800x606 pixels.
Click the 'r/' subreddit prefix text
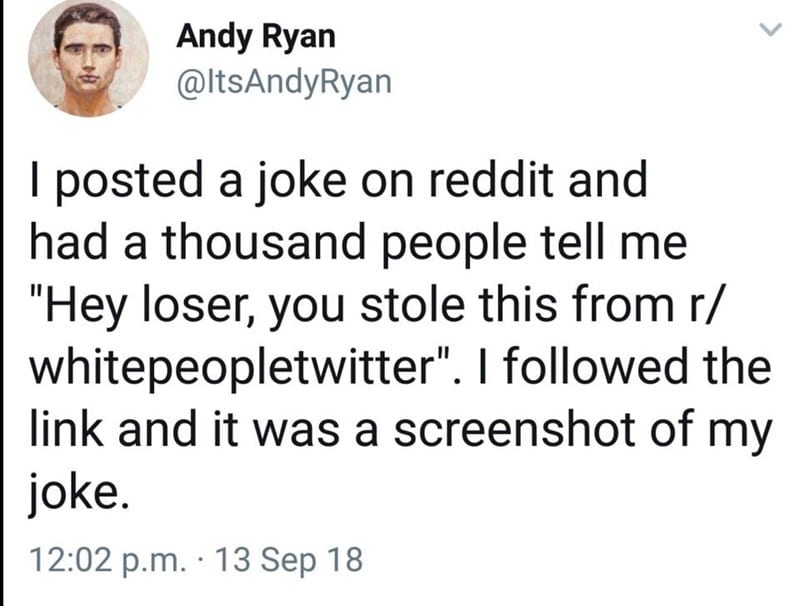(x=703, y=305)
